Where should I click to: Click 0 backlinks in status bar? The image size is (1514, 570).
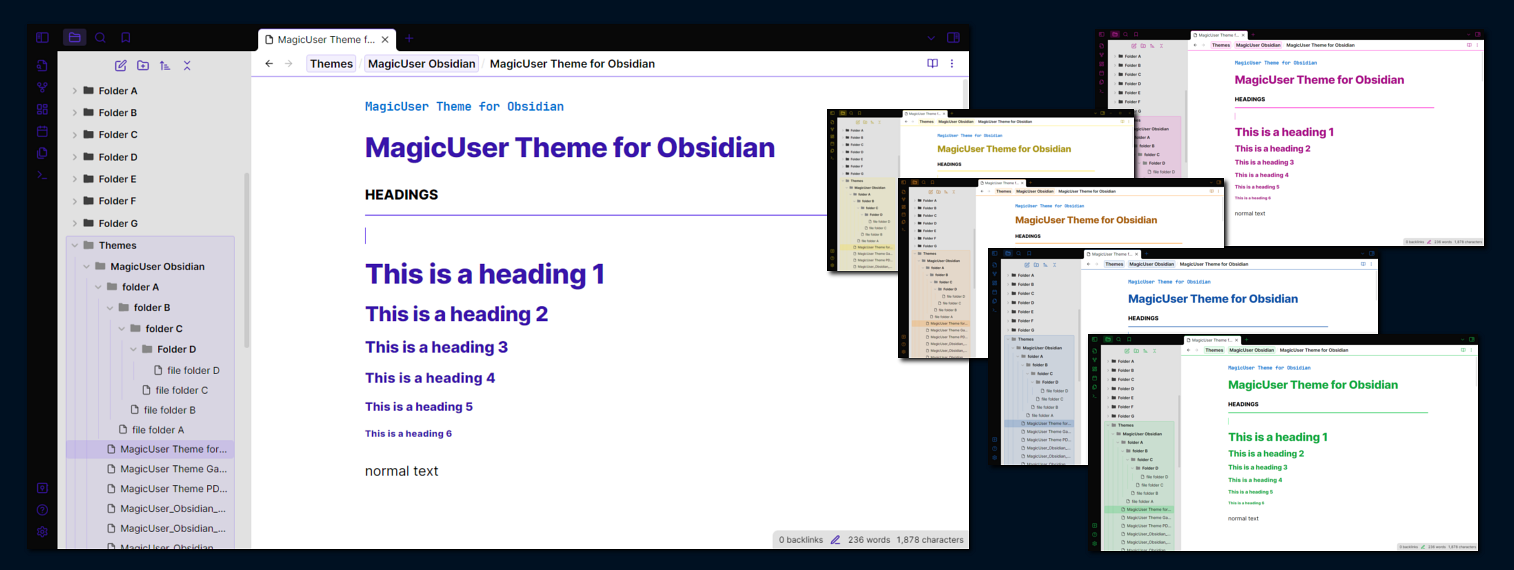pyautogui.click(x=801, y=540)
